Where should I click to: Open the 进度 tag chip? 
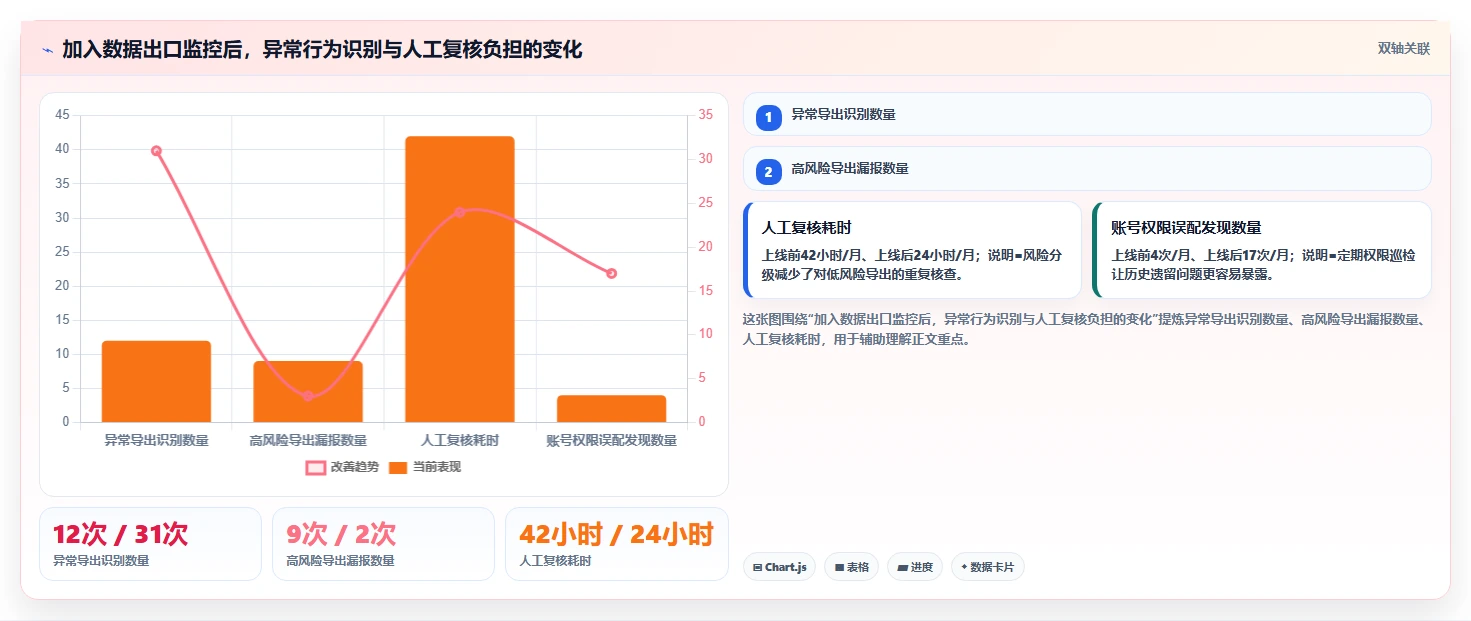(915, 567)
